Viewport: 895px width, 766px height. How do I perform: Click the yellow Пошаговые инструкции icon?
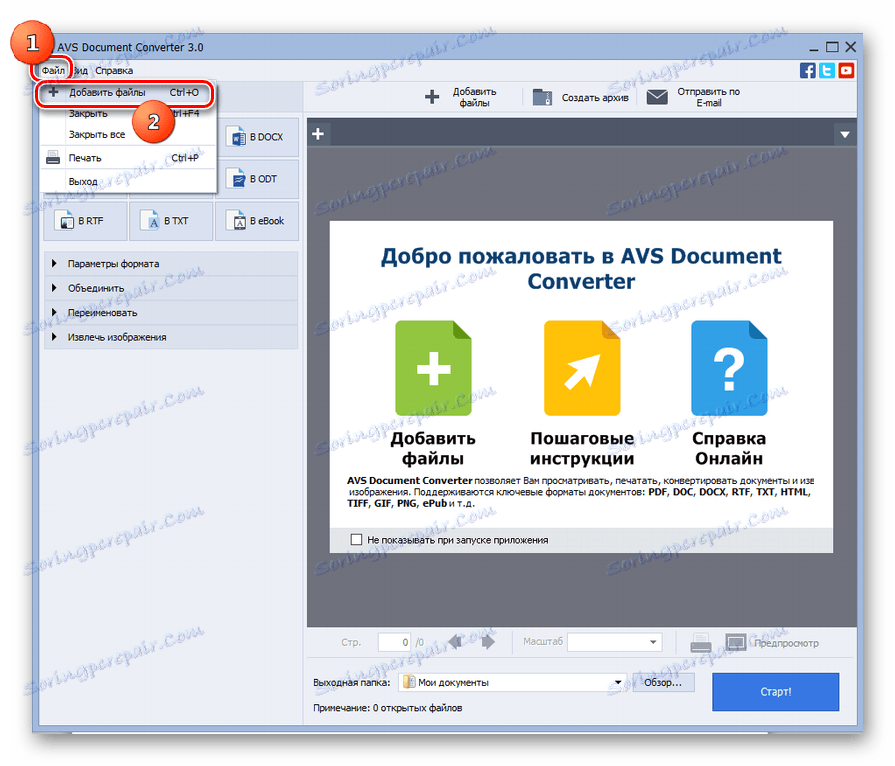point(582,368)
